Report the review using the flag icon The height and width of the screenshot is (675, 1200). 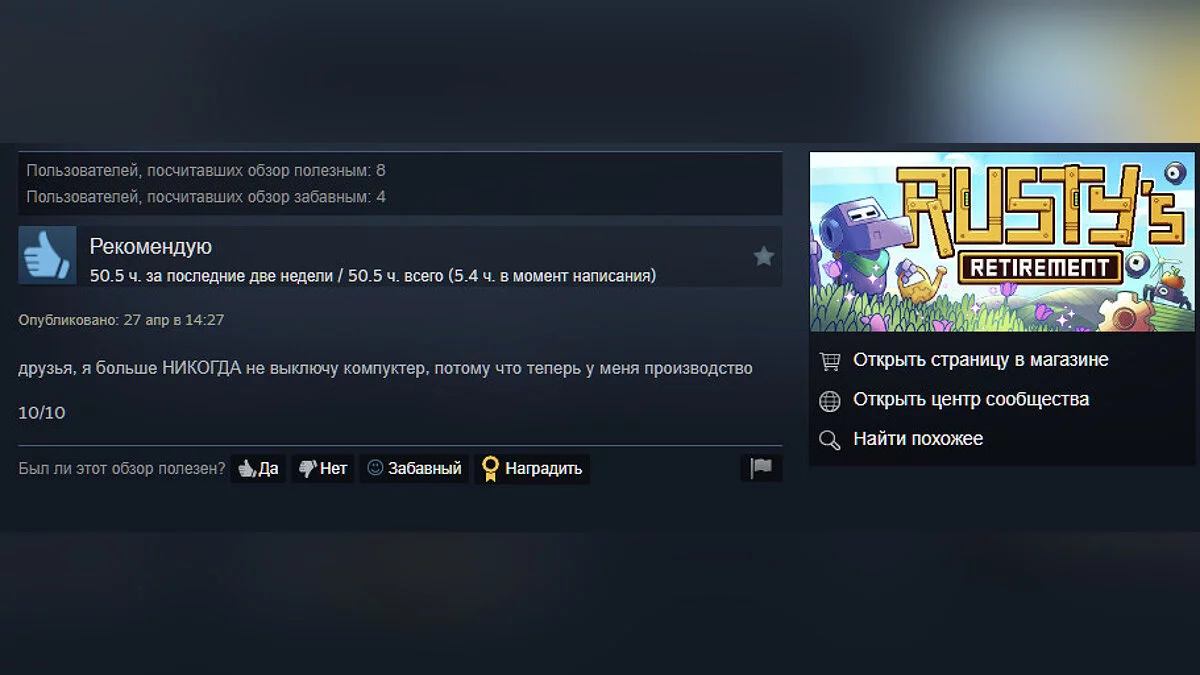tap(762, 468)
